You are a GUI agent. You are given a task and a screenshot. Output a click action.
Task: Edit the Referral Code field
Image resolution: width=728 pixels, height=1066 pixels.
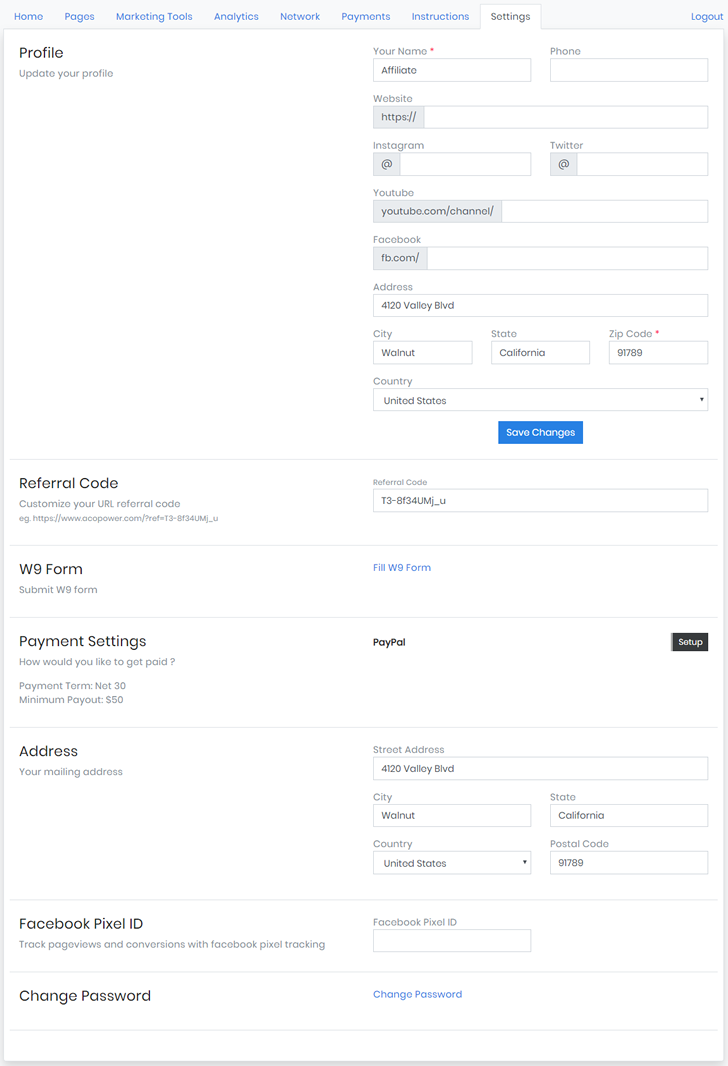point(540,500)
